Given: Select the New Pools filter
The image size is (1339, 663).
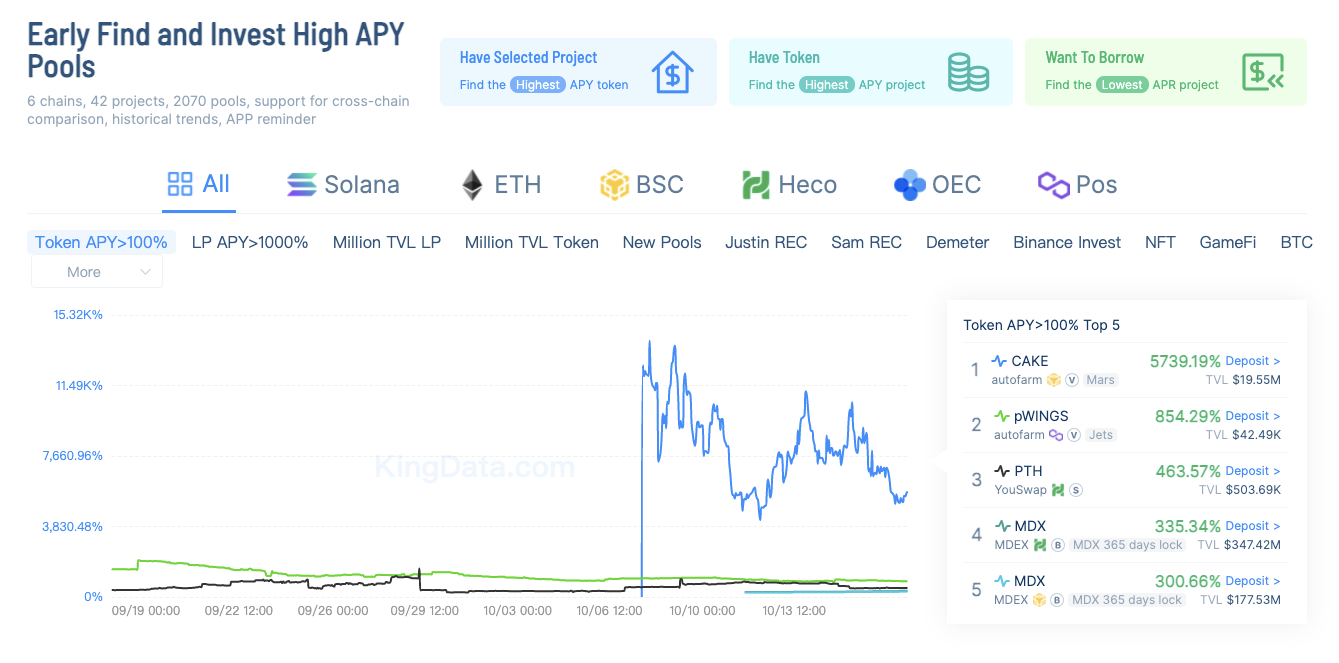Looking at the screenshot, I should coord(662,242).
